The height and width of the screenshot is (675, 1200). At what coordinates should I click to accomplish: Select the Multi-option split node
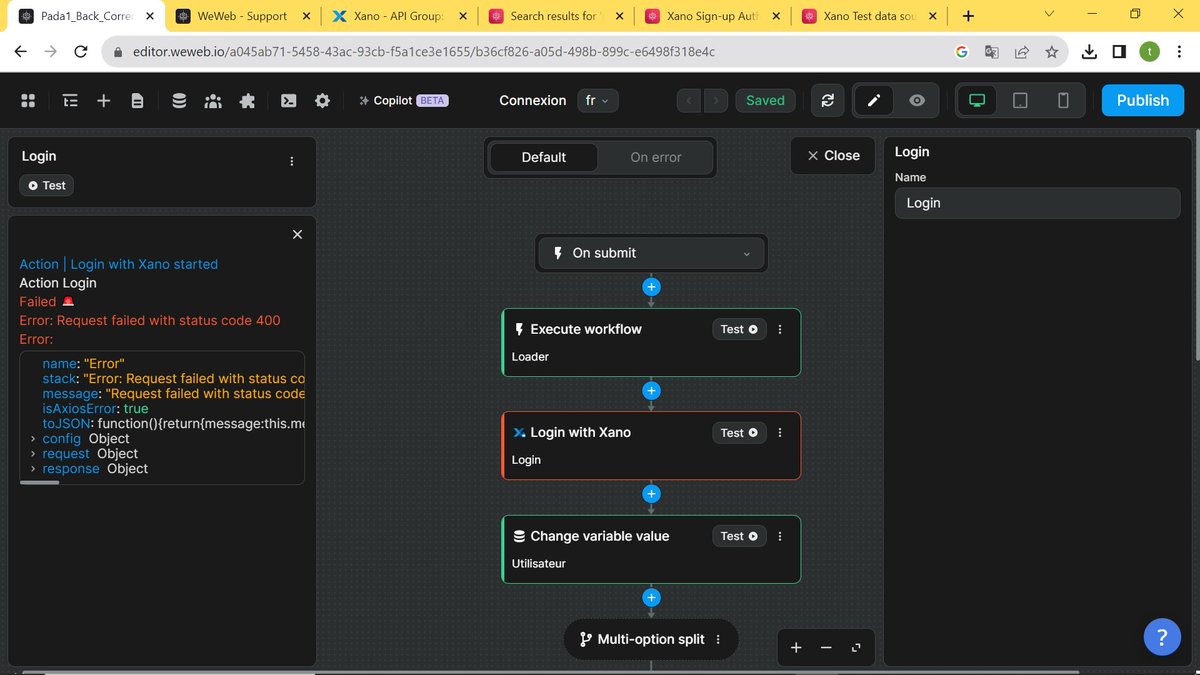(x=651, y=640)
